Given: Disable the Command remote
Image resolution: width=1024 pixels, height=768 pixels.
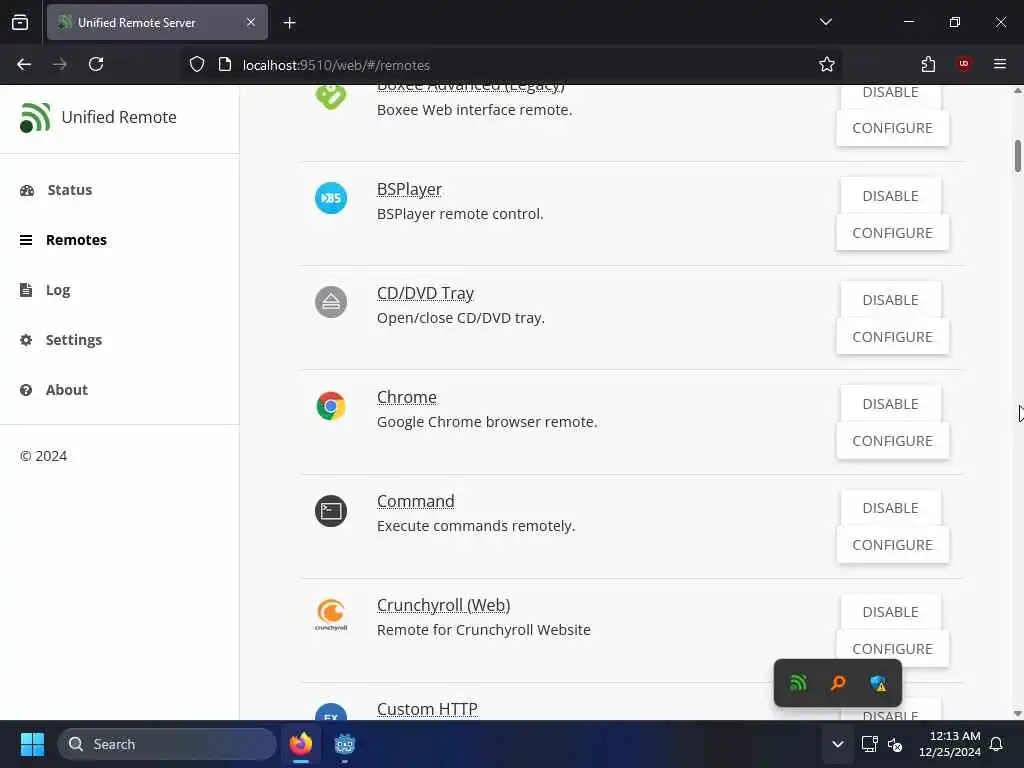Looking at the screenshot, I should pos(890,507).
